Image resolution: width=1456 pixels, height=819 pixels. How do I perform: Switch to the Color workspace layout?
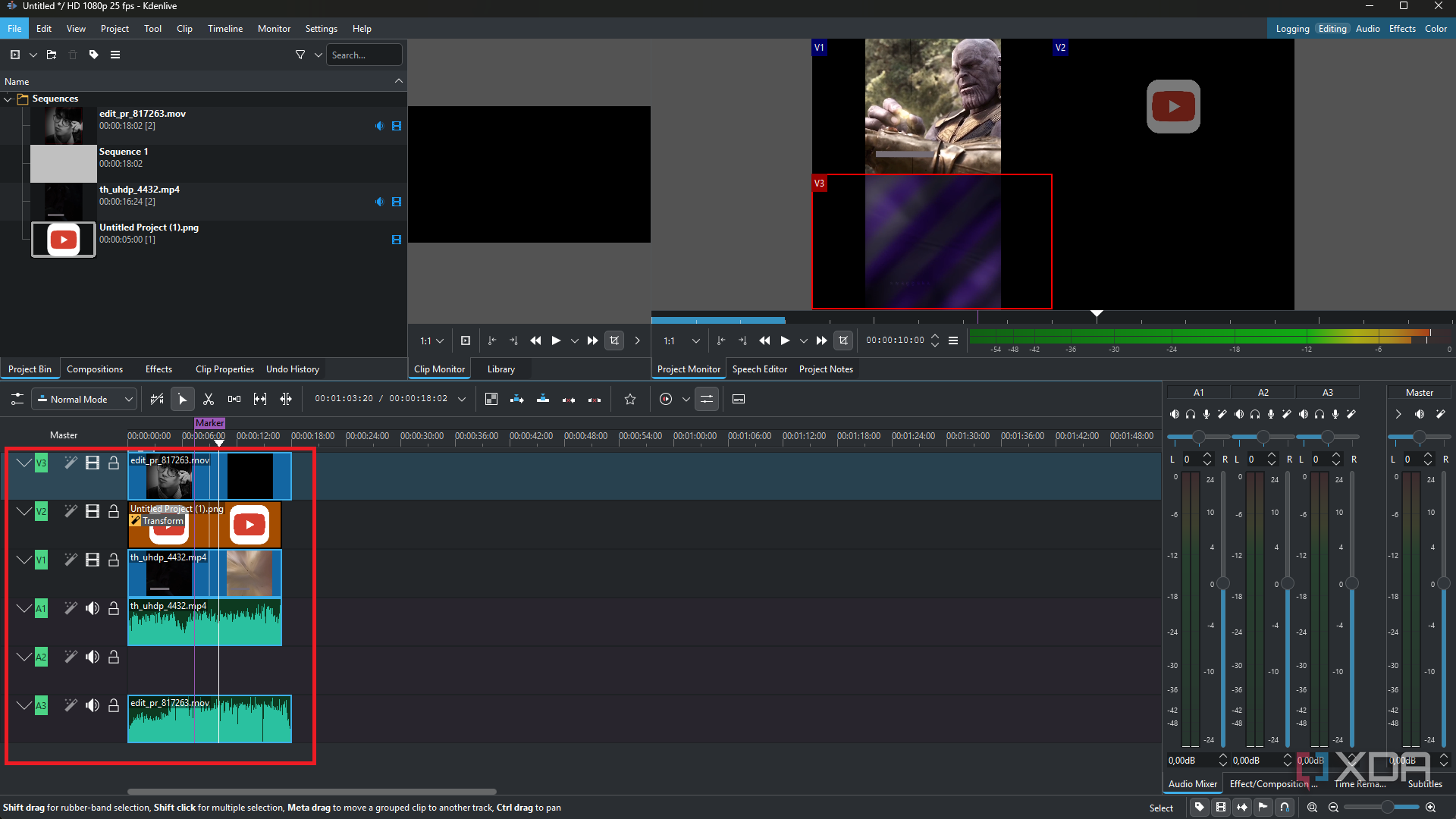click(1436, 28)
